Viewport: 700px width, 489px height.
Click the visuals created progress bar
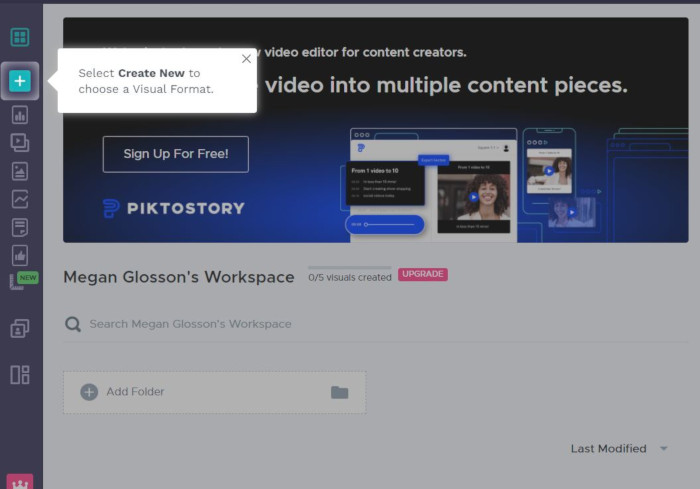click(x=349, y=268)
